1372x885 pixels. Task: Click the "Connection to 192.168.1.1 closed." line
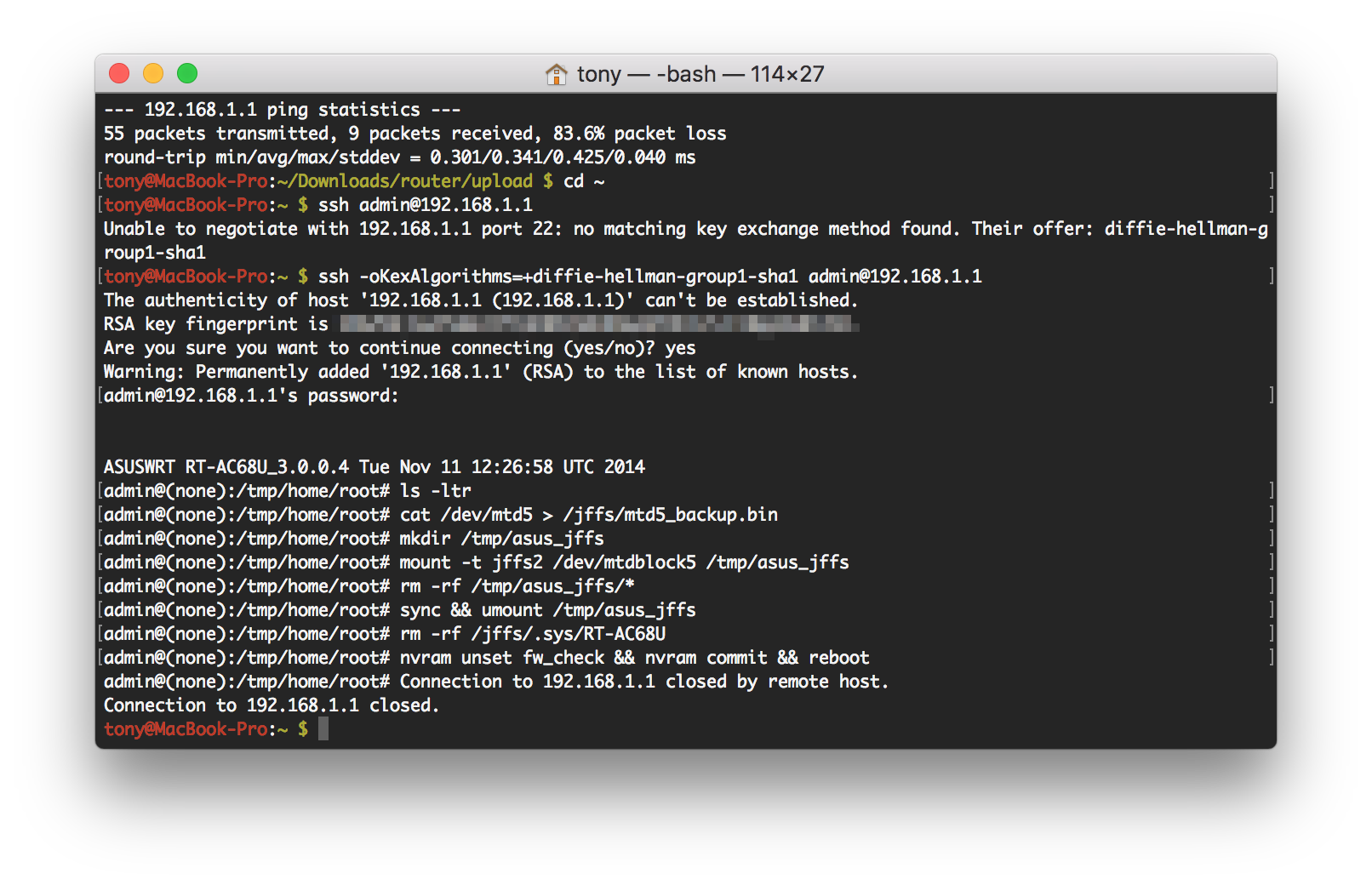tap(272, 705)
